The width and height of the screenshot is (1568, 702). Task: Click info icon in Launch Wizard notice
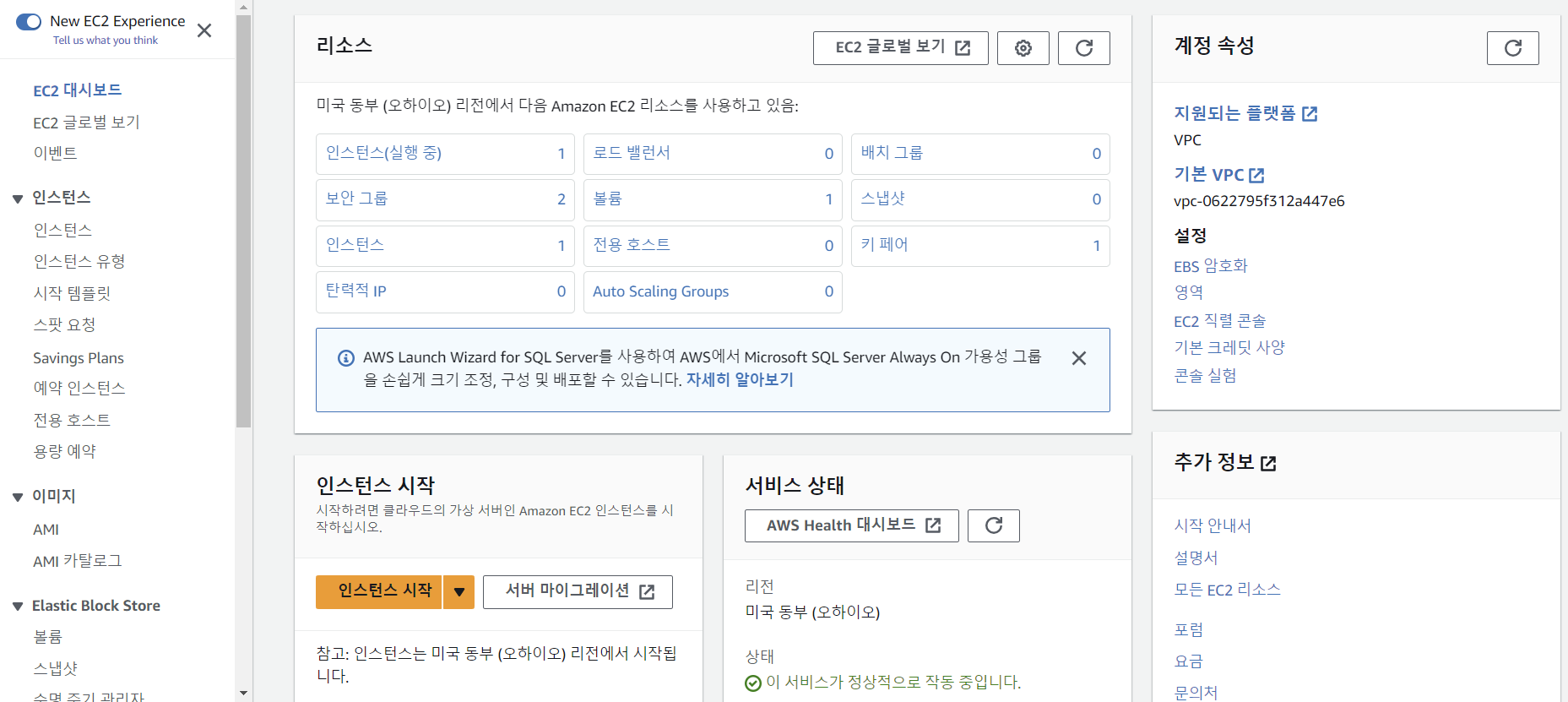[x=346, y=358]
